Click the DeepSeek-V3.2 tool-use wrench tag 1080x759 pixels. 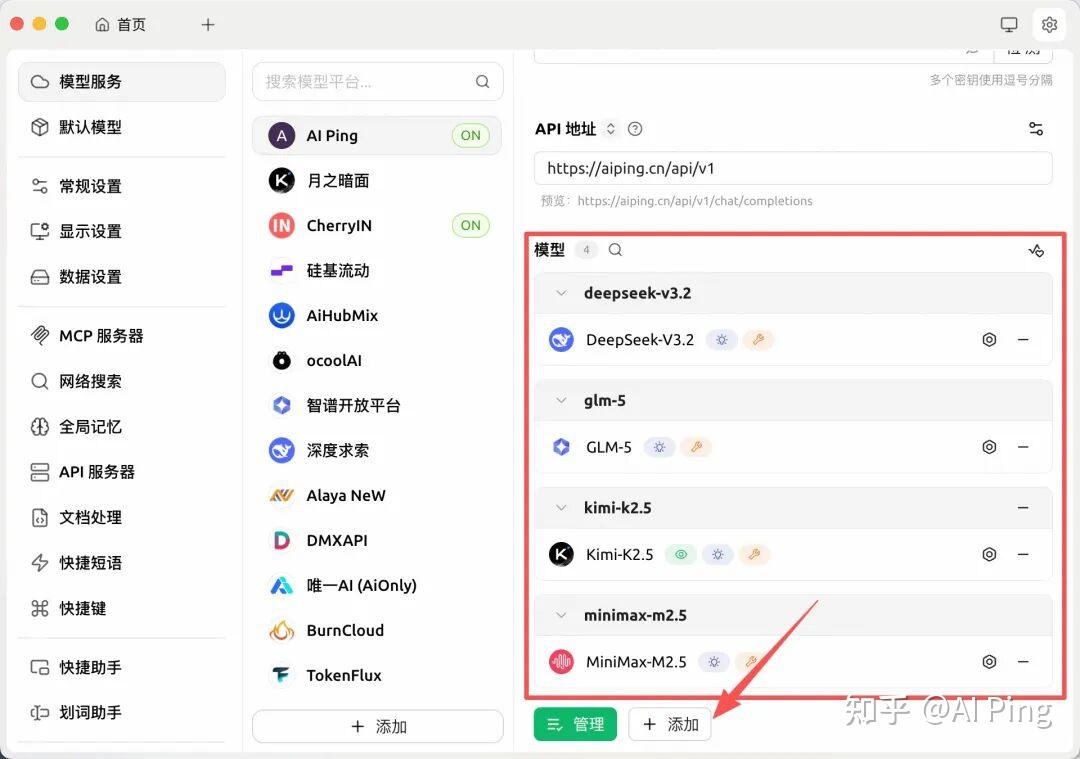pyautogui.click(x=758, y=340)
